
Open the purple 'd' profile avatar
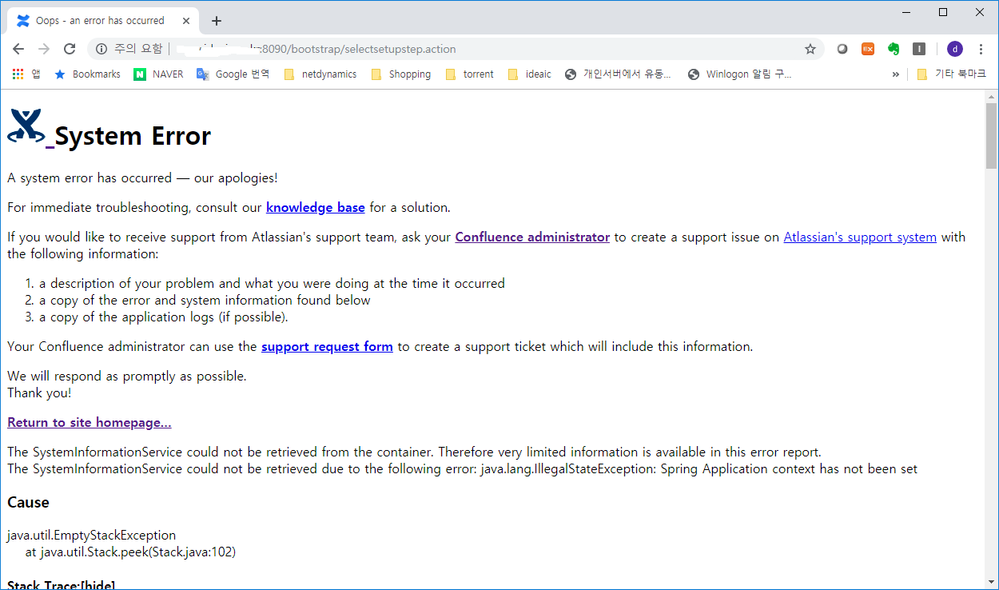[x=954, y=49]
